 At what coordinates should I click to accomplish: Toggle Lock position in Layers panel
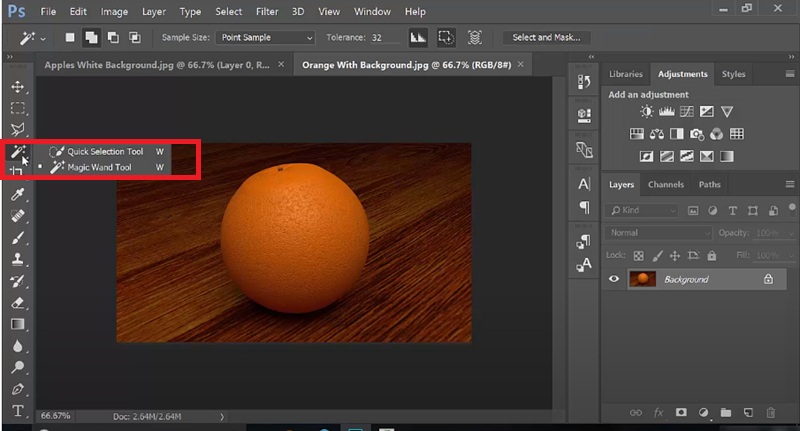(674, 256)
